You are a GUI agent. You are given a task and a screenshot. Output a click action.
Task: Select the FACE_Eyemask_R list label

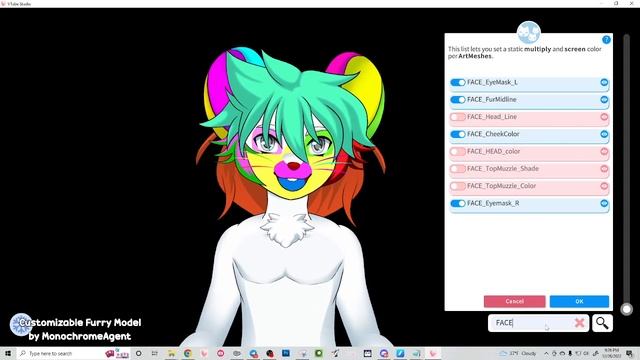pos(493,203)
